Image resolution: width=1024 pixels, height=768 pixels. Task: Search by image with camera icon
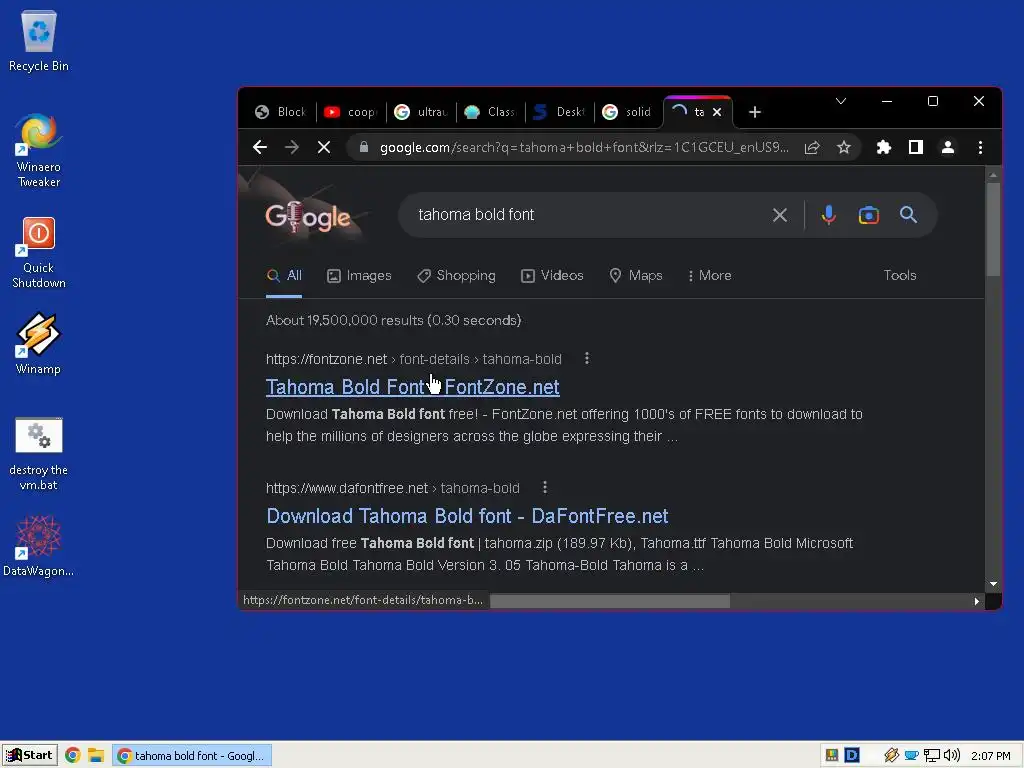[869, 215]
